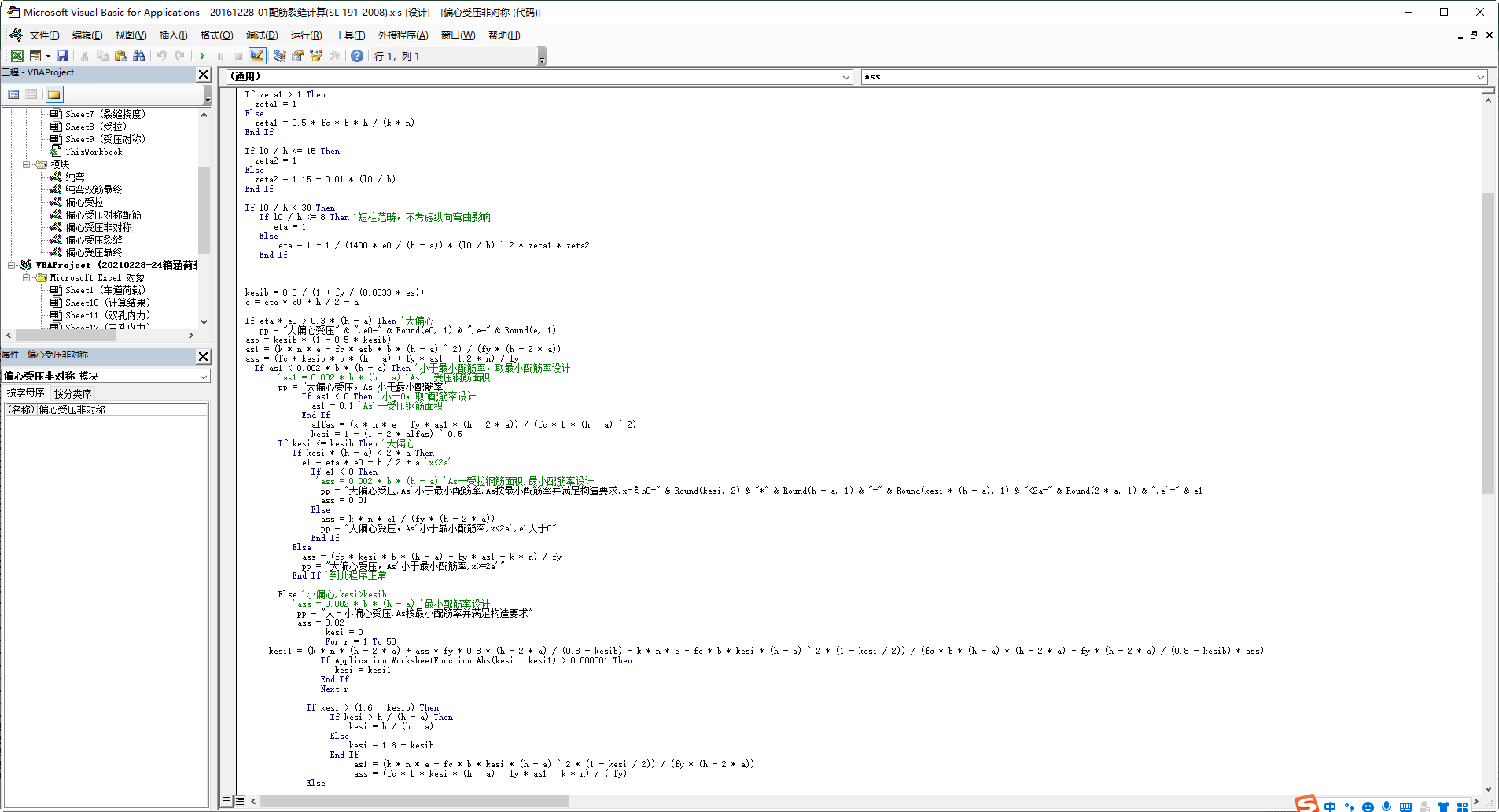Viewport: 1499px width, 812px height.
Task: Collapse the Microsoft Excel 对象 folder
Action: [x=27, y=277]
